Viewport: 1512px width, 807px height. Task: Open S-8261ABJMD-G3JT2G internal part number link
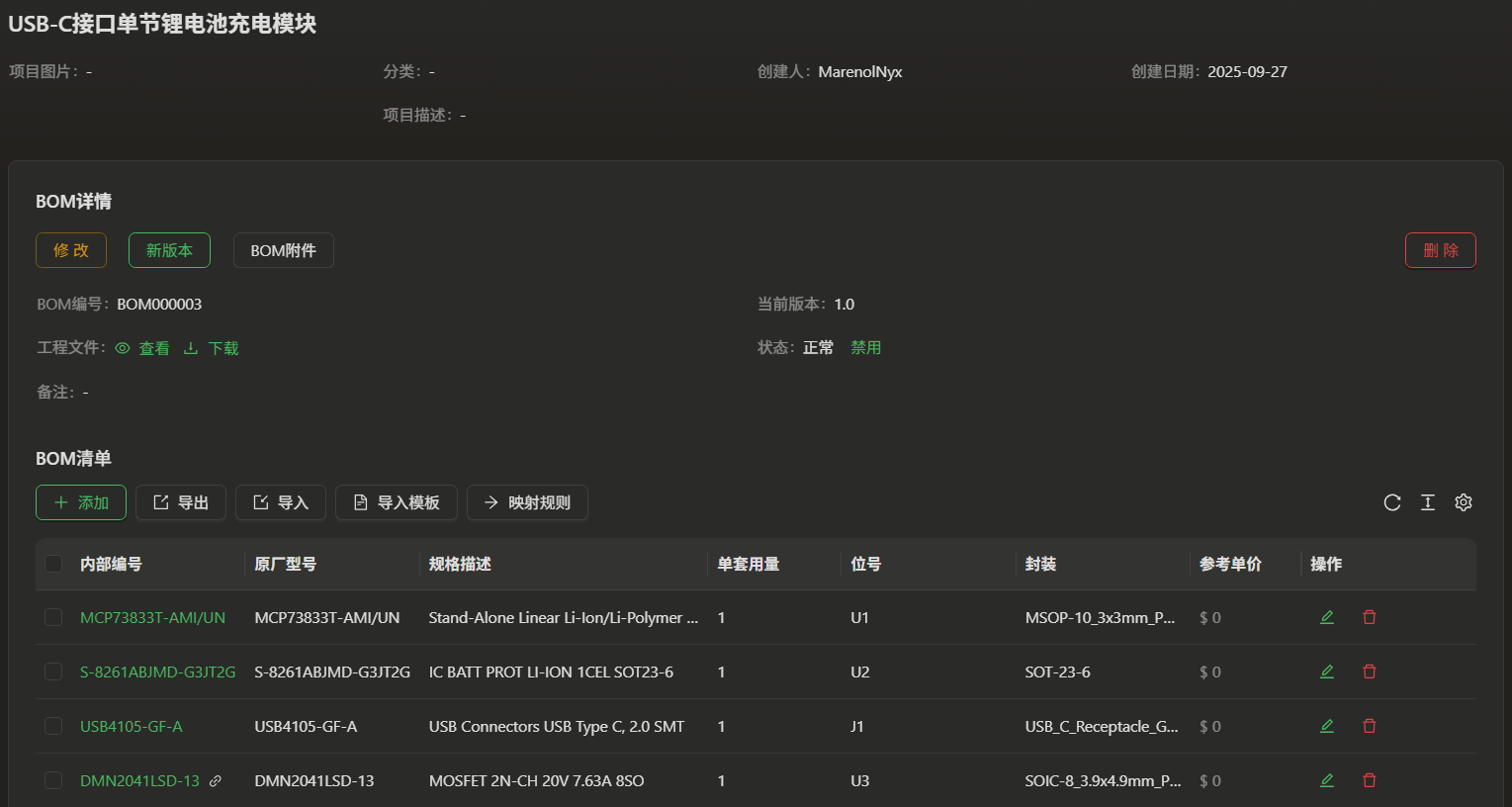coord(157,672)
